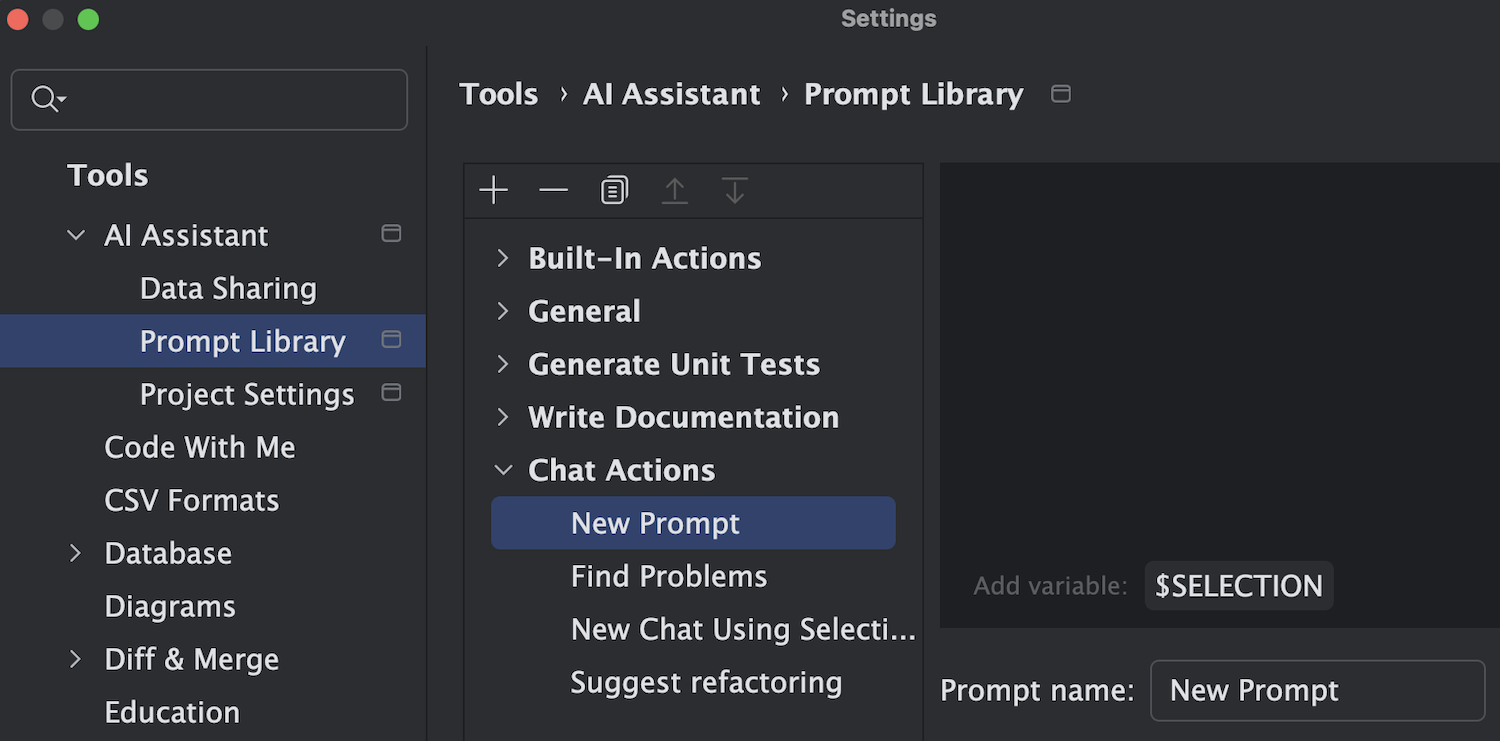Expand the Built-In Actions group
1500x741 pixels.
[503, 258]
